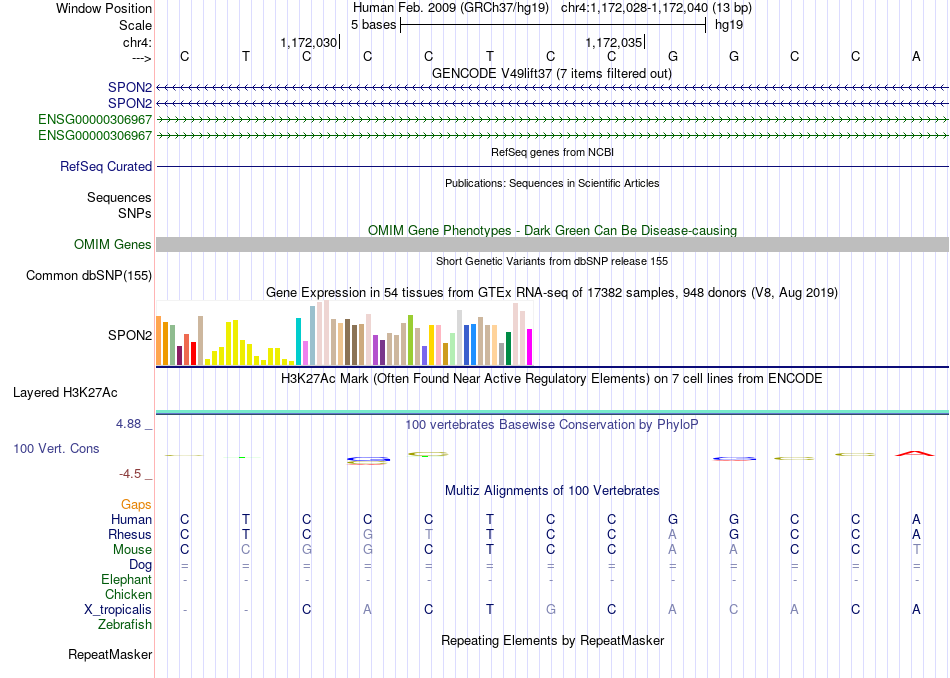Click the OMIM Genes track label
This screenshot has height=678, width=950.
point(113,244)
